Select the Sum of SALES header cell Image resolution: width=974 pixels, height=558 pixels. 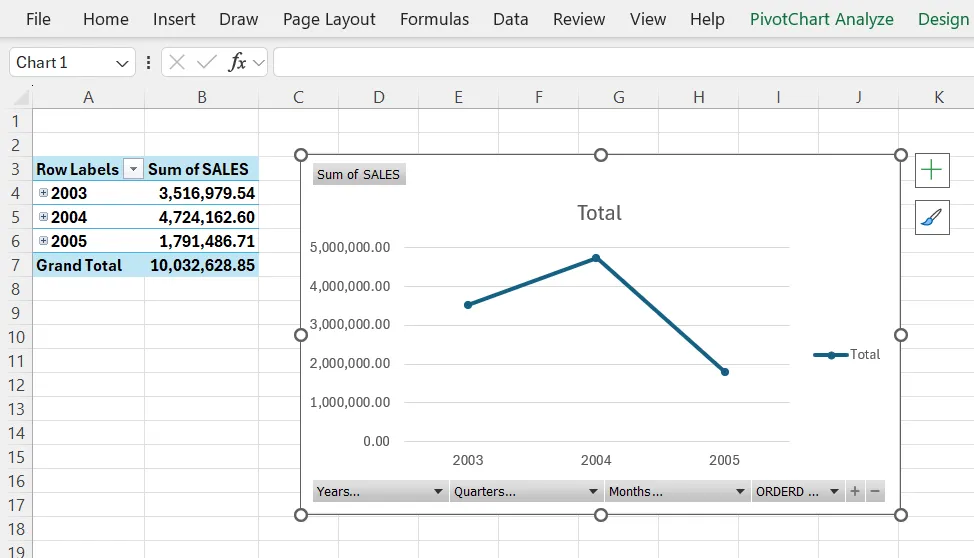tap(201, 169)
